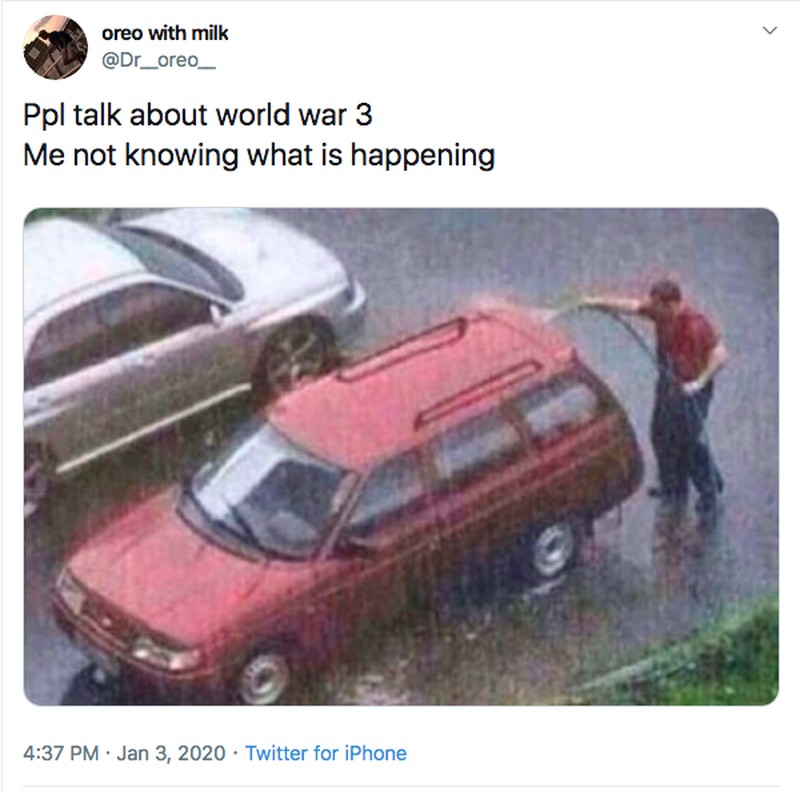Open the oreo with milk profile avatar
800x791 pixels.
click(x=56, y=47)
